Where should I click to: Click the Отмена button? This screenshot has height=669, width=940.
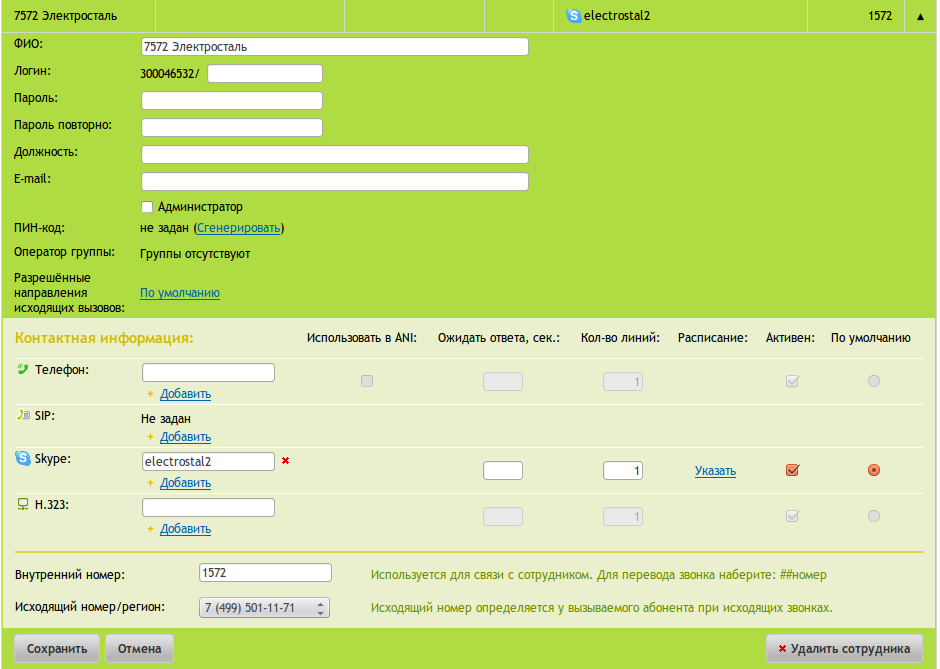point(139,649)
